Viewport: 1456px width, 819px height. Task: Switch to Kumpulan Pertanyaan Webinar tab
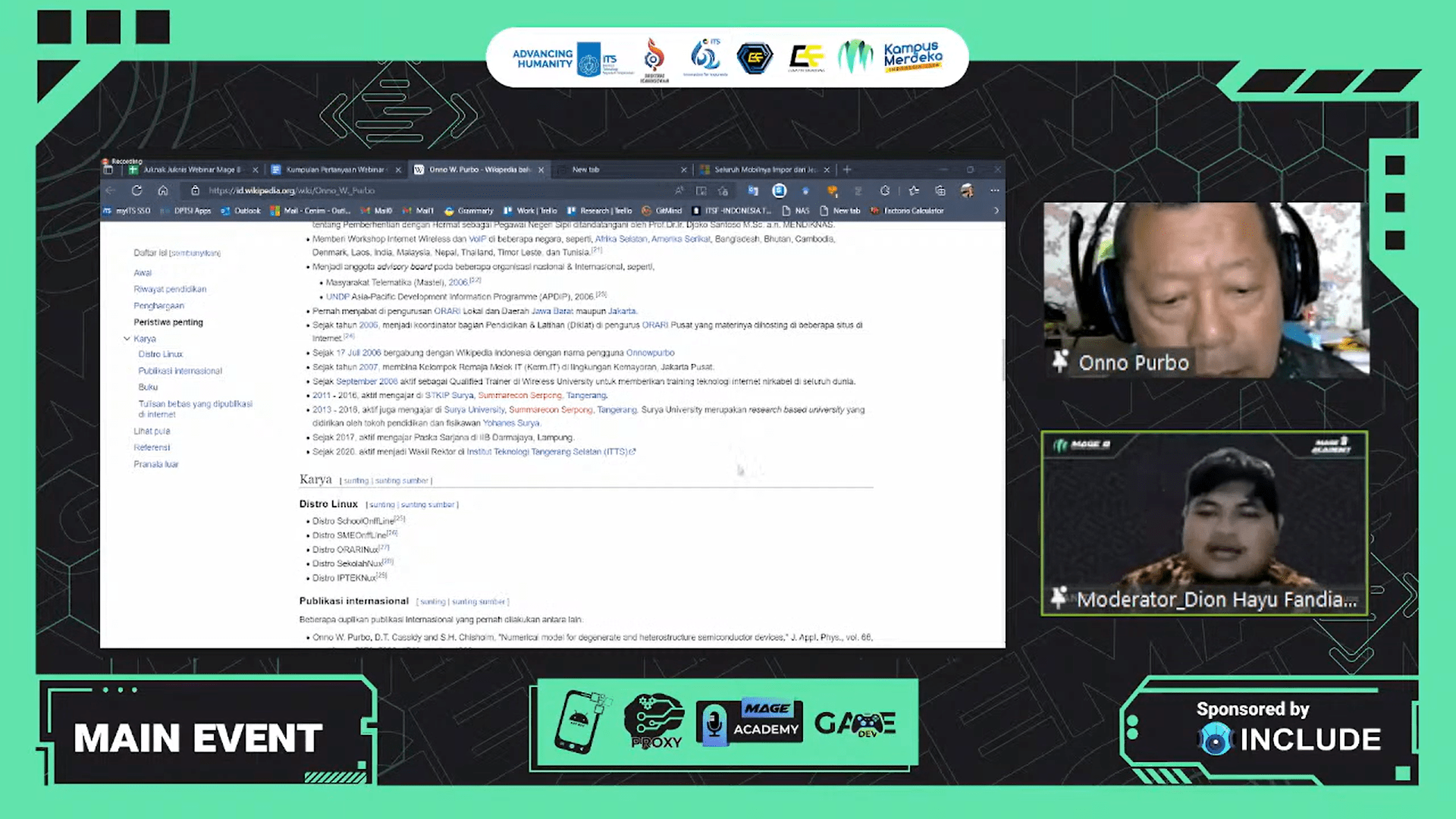[x=336, y=170]
